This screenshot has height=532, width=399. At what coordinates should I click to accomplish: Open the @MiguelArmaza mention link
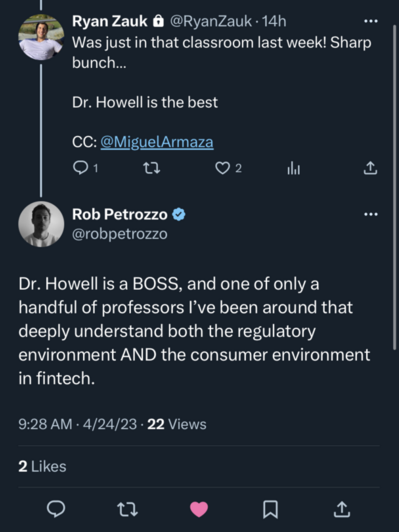(x=157, y=142)
